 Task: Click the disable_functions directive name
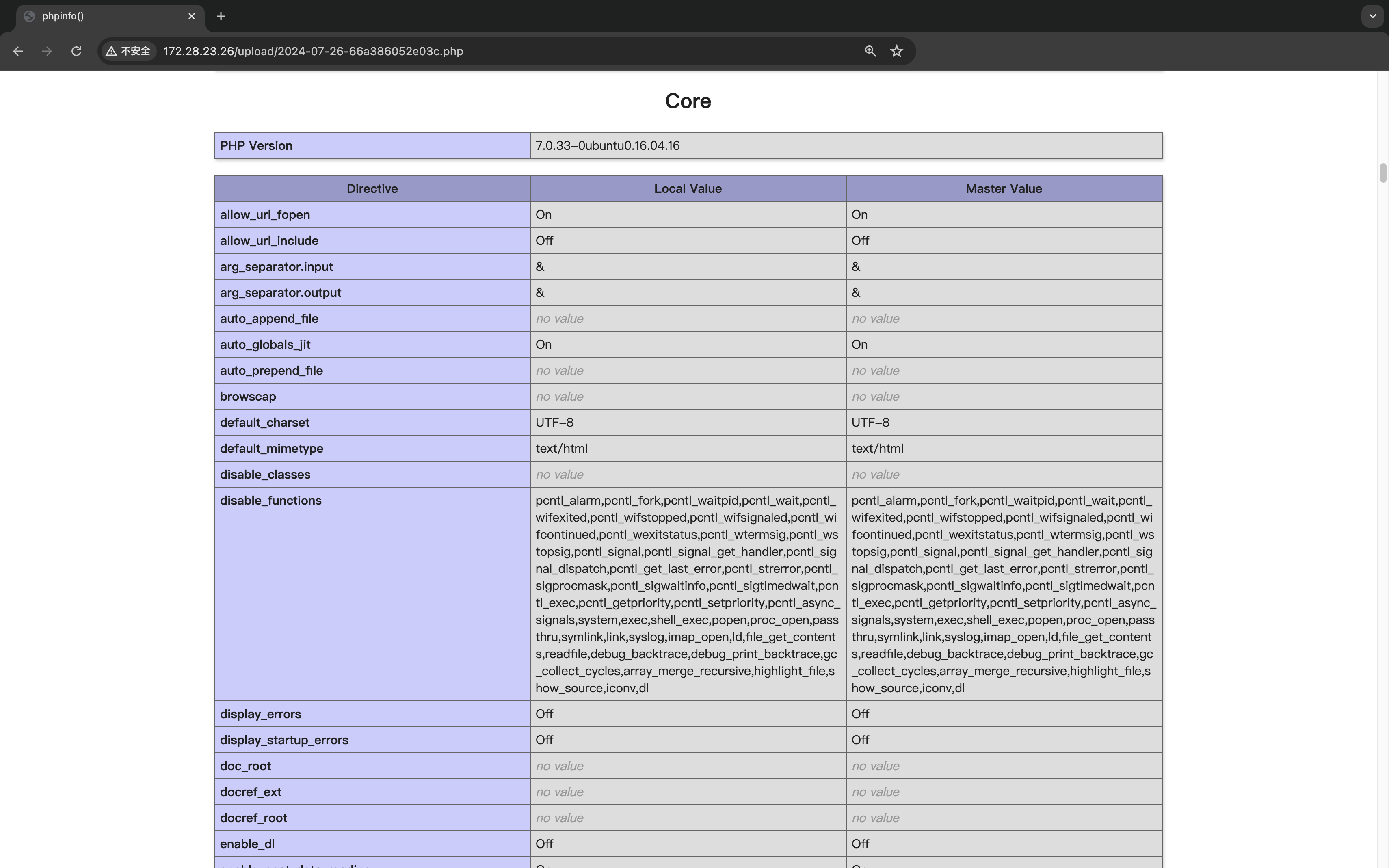pos(270,501)
